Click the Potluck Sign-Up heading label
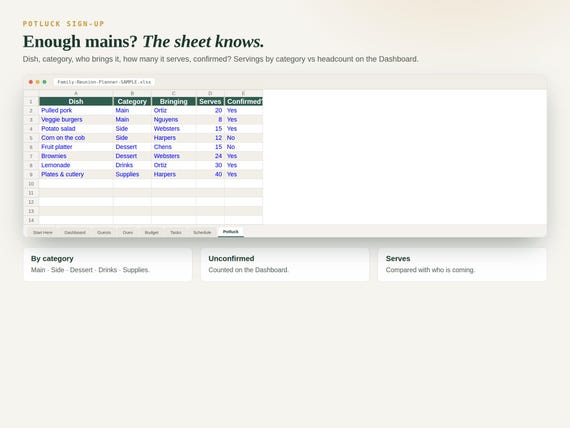 pyautogui.click(x=63, y=24)
